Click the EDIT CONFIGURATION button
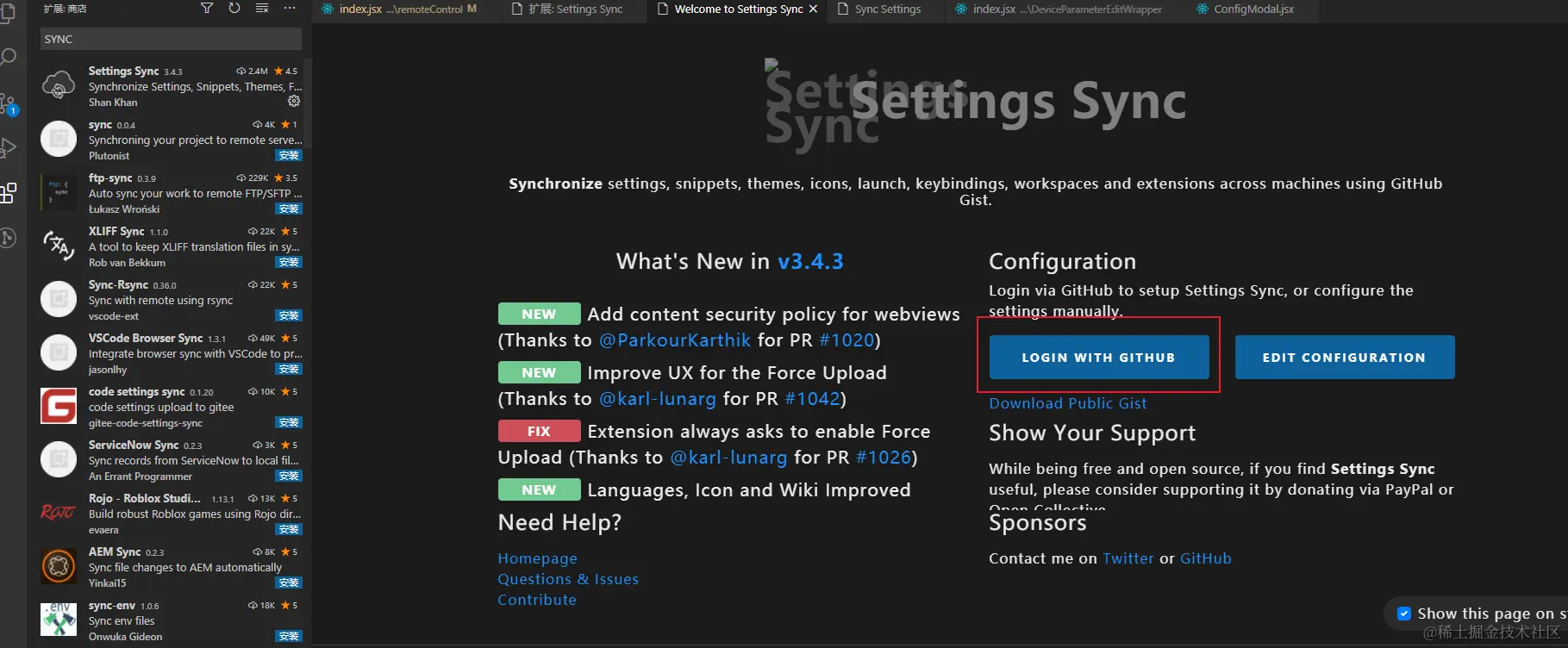This screenshot has height=648, width=1568. pyautogui.click(x=1344, y=357)
